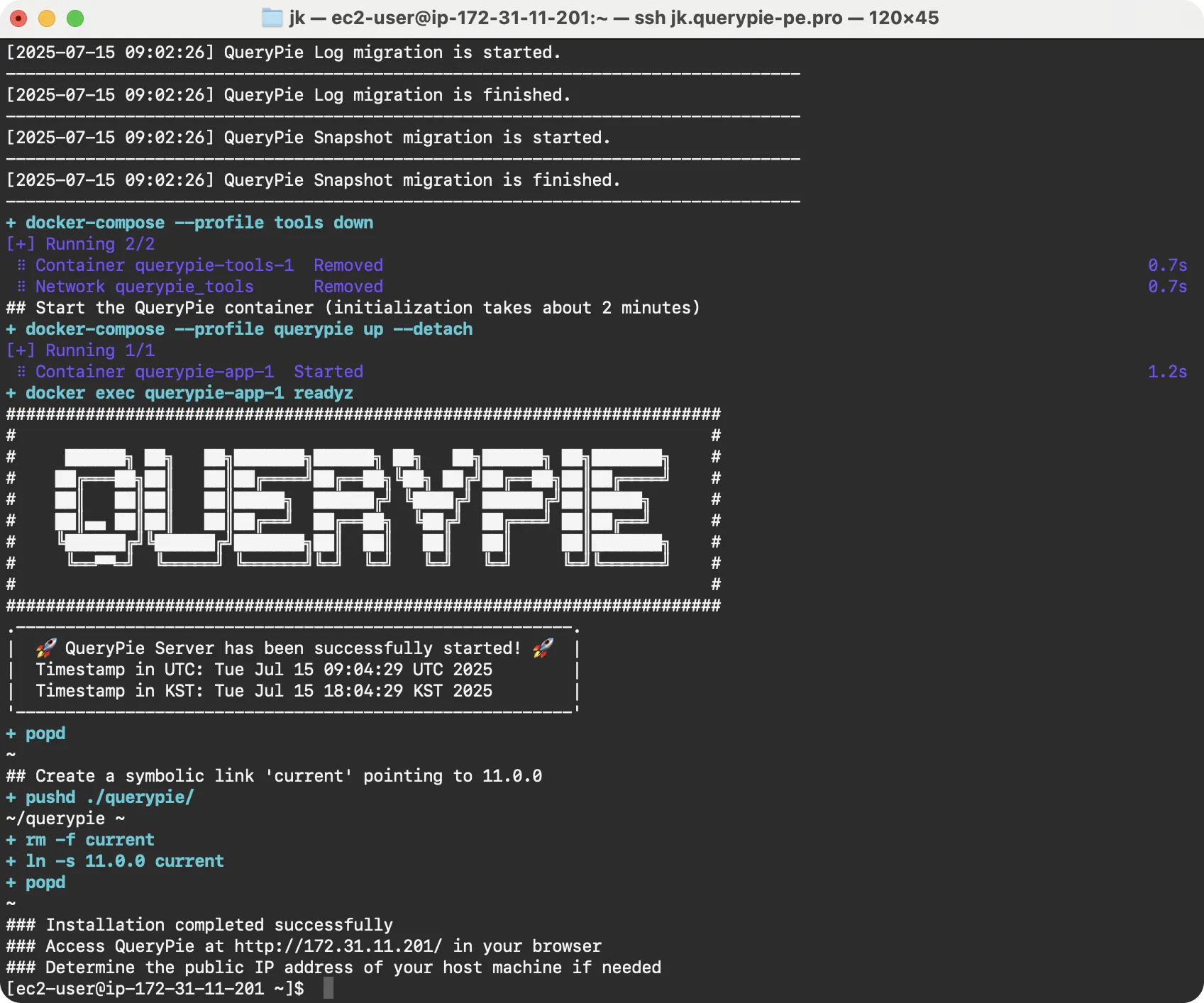This screenshot has height=1003, width=1204.
Task: Click the terminal cursor at the shell prompt
Action: pos(328,988)
